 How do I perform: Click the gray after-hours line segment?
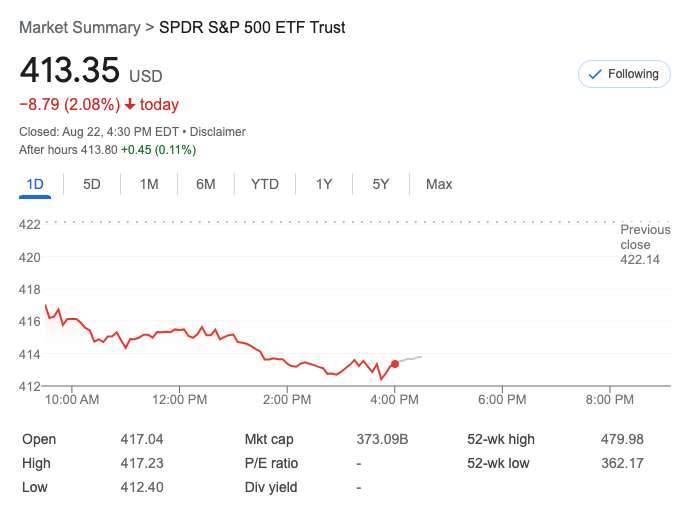coord(410,359)
